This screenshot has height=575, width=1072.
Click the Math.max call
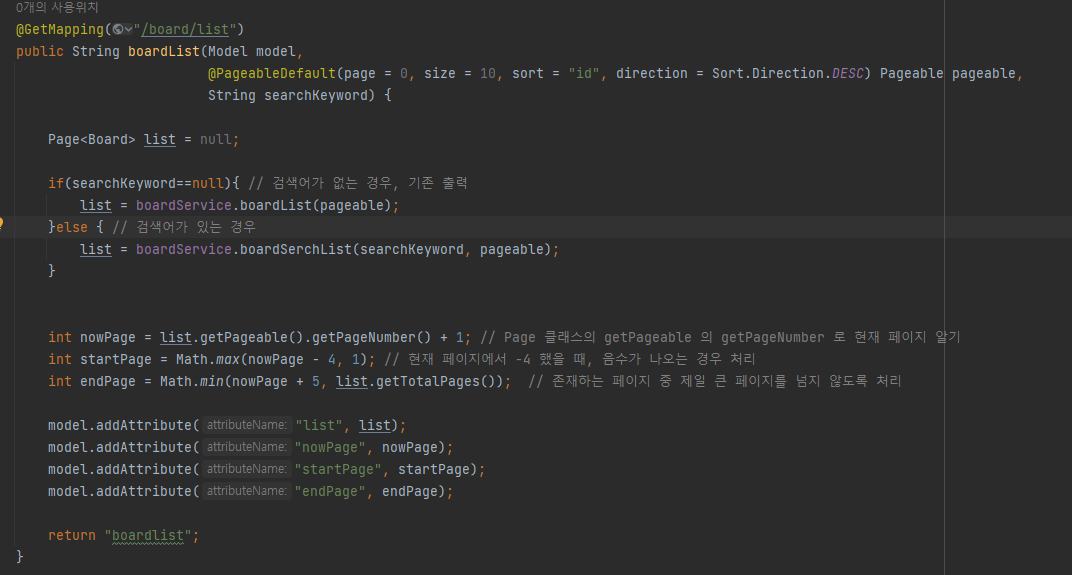(208, 359)
